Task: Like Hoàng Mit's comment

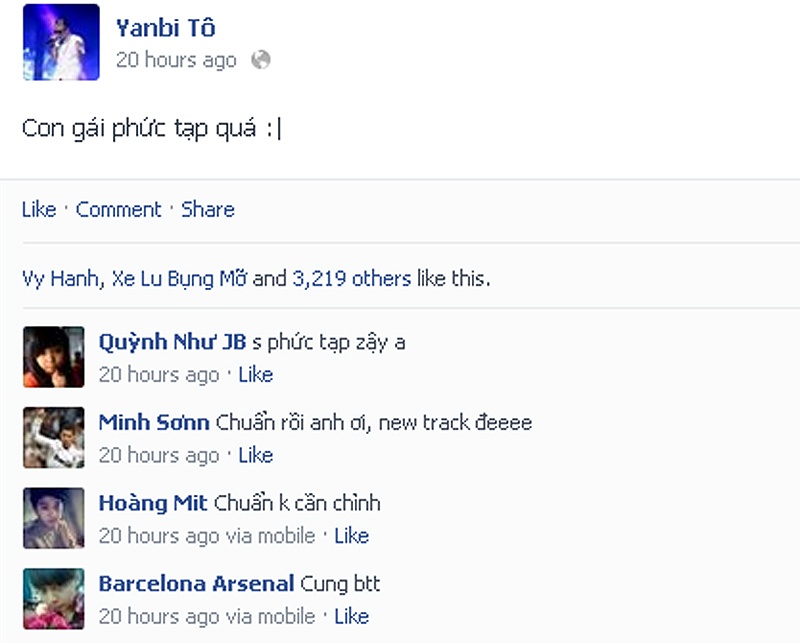Action: [352, 536]
